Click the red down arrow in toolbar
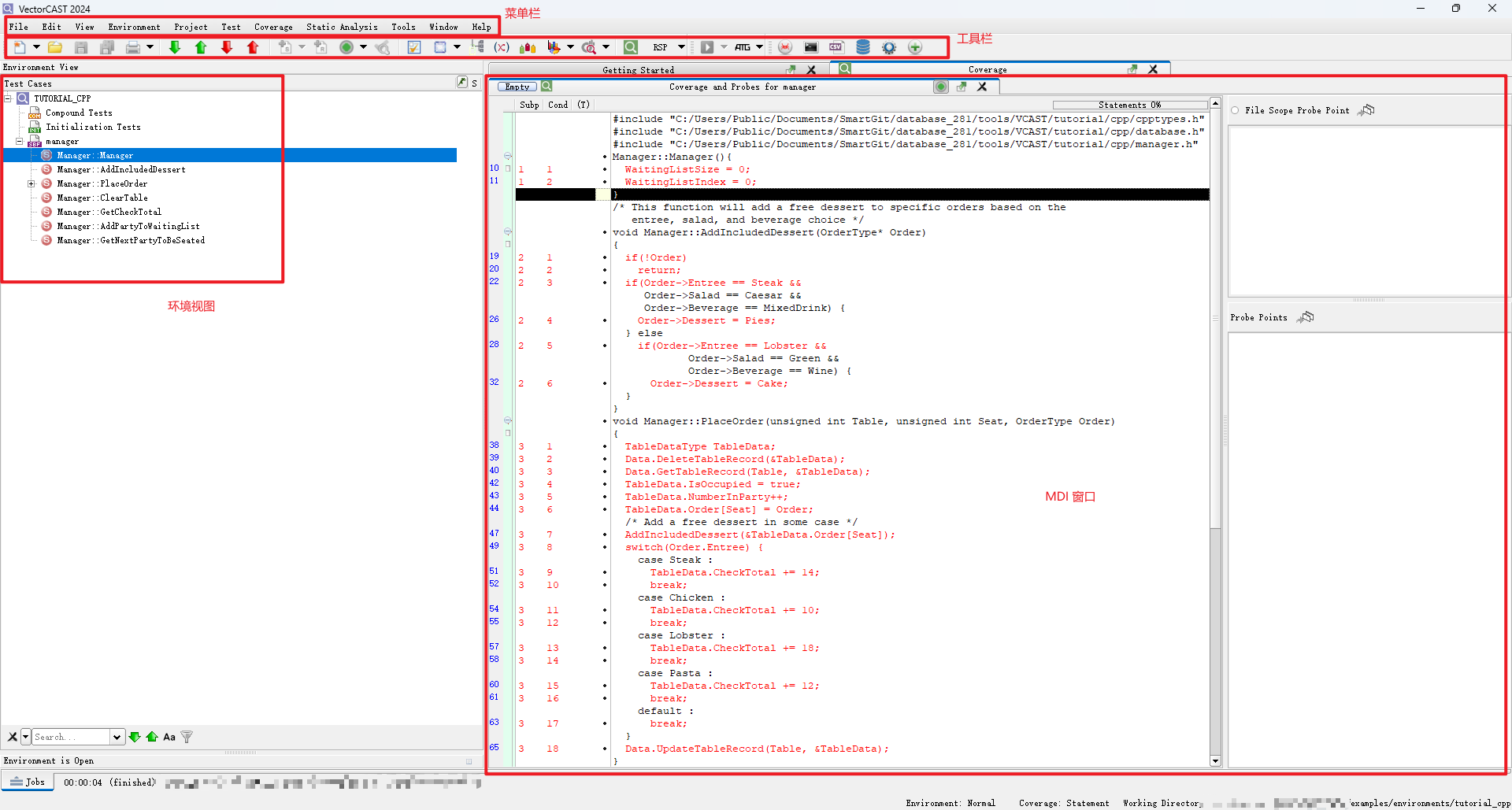Screen dimensions: 1512x810 tap(227, 47)
